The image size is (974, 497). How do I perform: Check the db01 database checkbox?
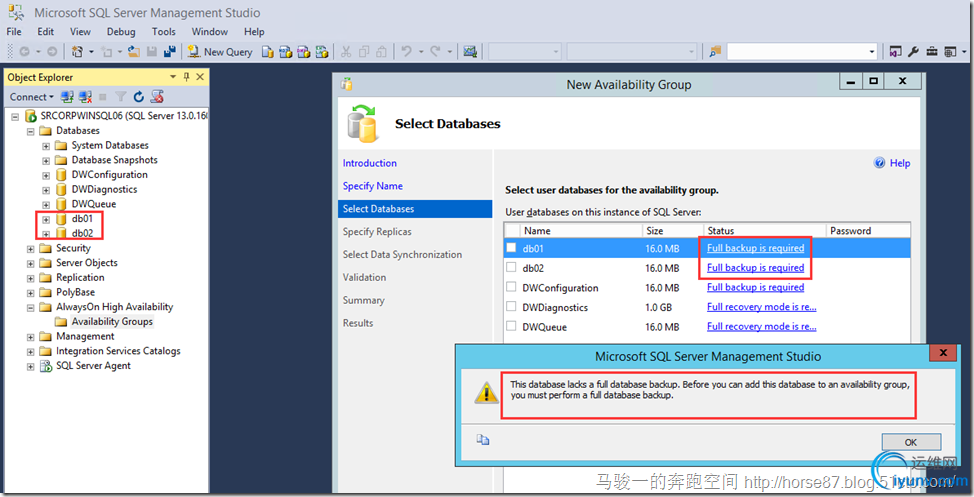[511, 248]
